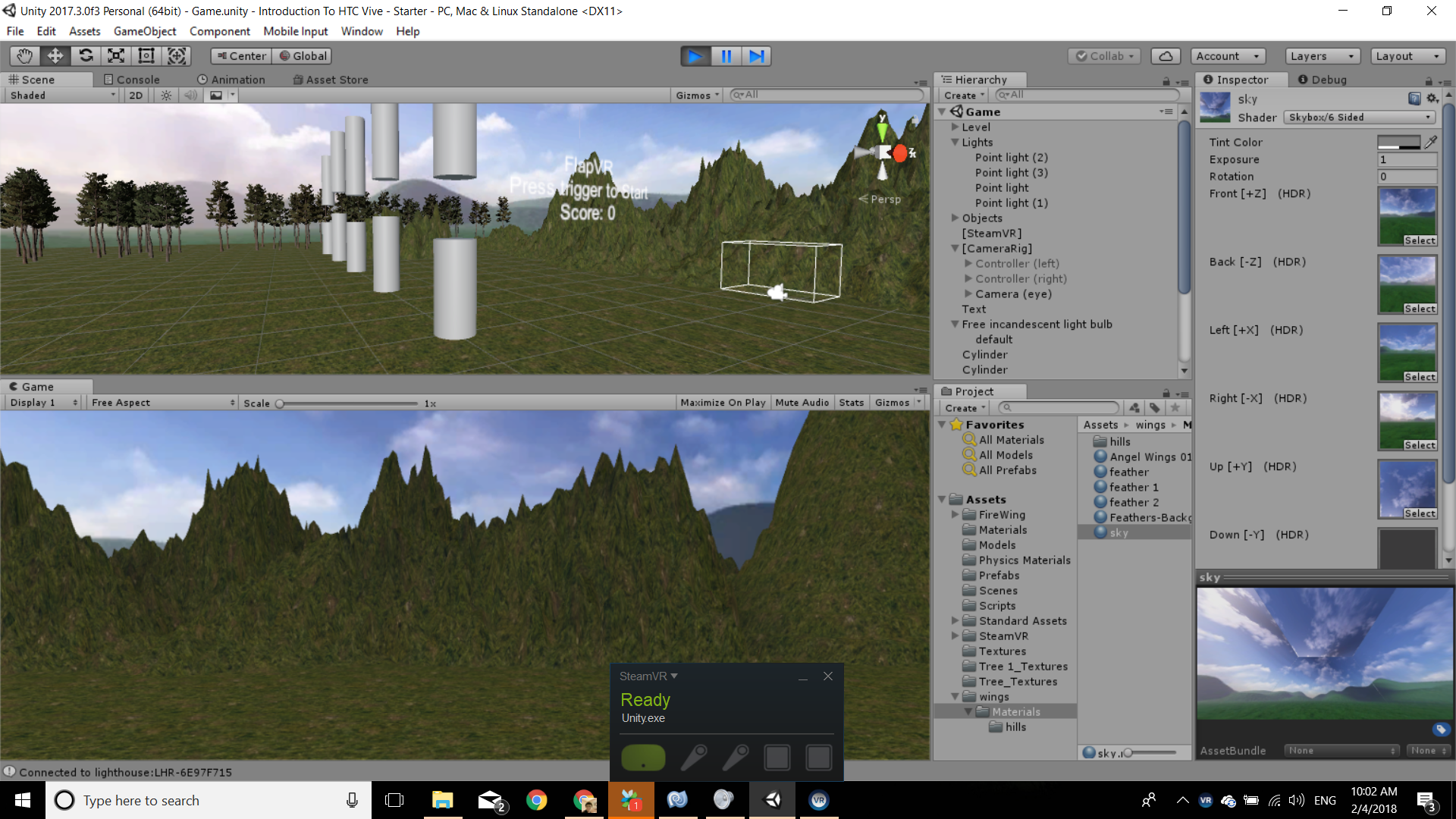Expand the Objects hierarchy item
Image resolution: width=1456 pixels, height=819 pixels.
pyautogui.click(x=955, y=218)
